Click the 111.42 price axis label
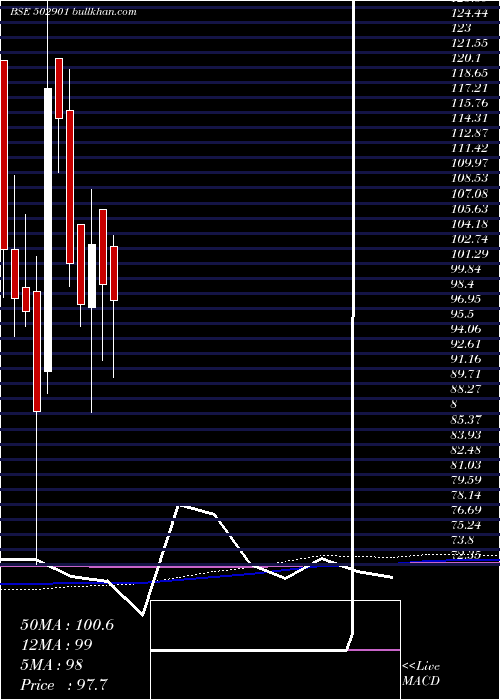 (469, 148)
